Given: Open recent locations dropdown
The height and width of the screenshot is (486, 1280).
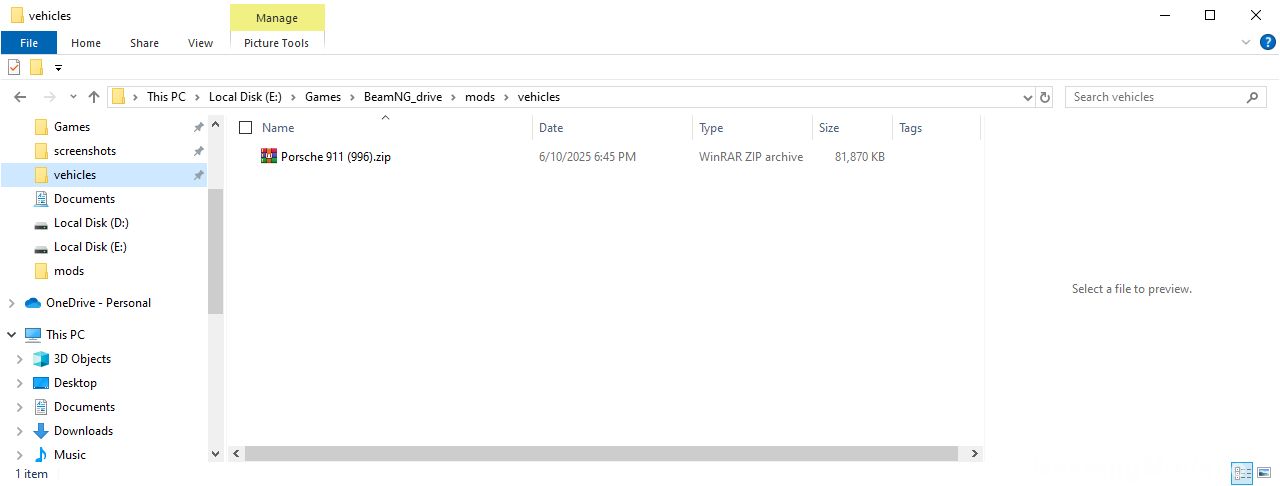Looking at the screenshot, I should tap(73, 97).
